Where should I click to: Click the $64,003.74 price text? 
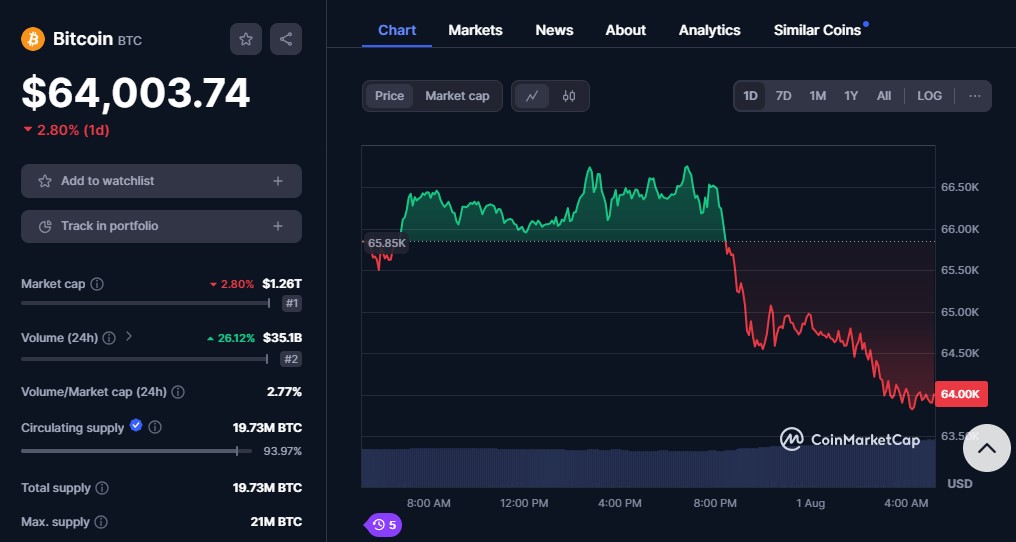(135, 93)
